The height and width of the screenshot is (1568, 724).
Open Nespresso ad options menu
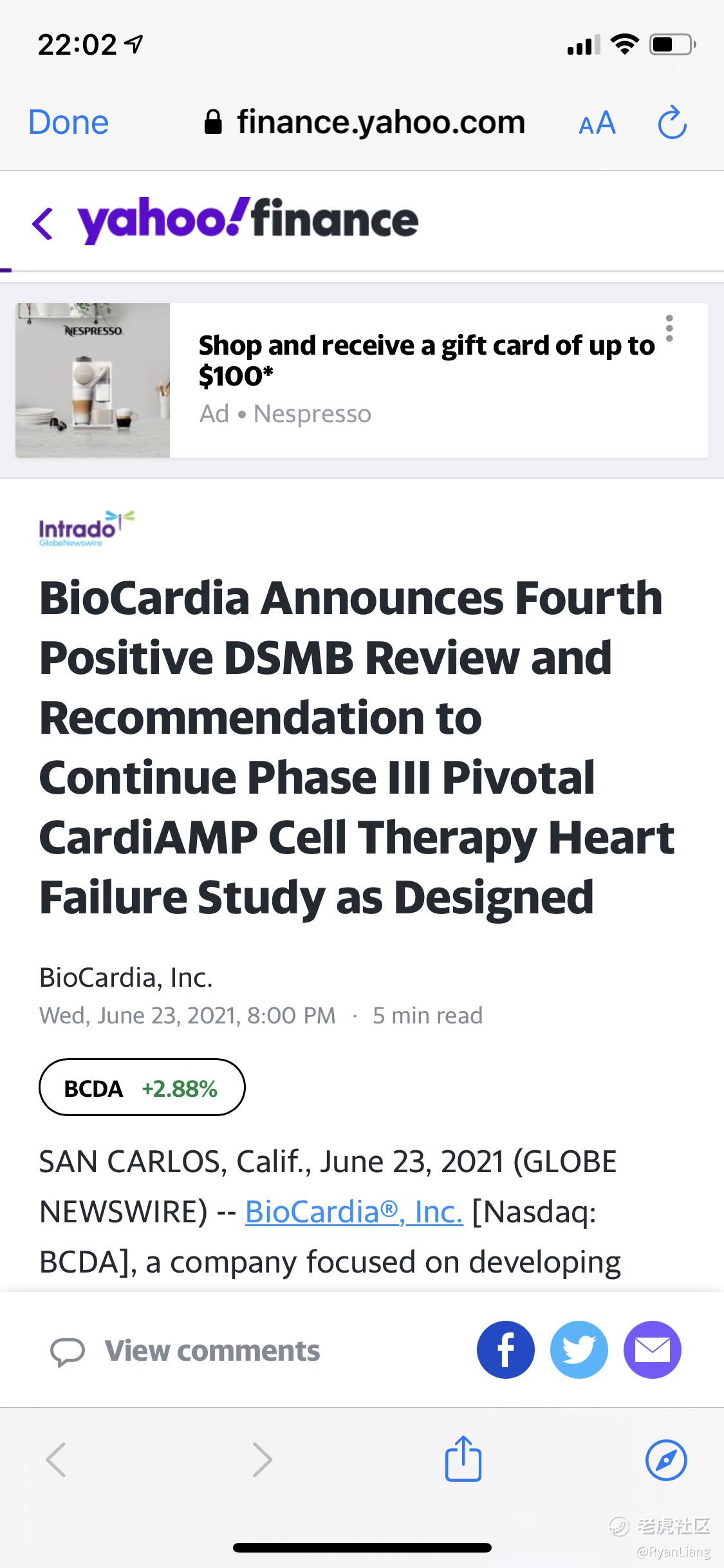pos(669,328)
